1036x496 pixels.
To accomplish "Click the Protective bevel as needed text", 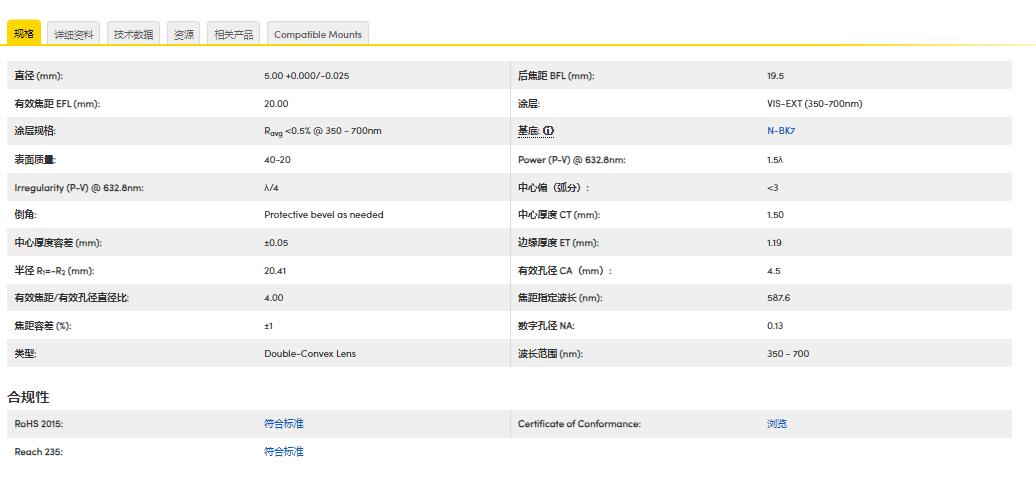I will 324,215.
